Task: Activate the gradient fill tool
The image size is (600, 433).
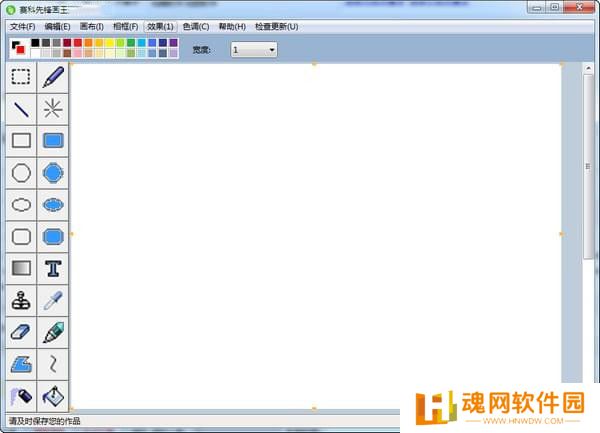Action: (21, 269)
